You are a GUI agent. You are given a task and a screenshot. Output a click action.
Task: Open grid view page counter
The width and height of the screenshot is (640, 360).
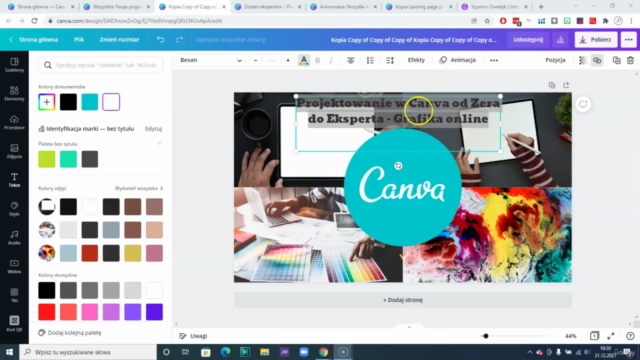(594, 336)
